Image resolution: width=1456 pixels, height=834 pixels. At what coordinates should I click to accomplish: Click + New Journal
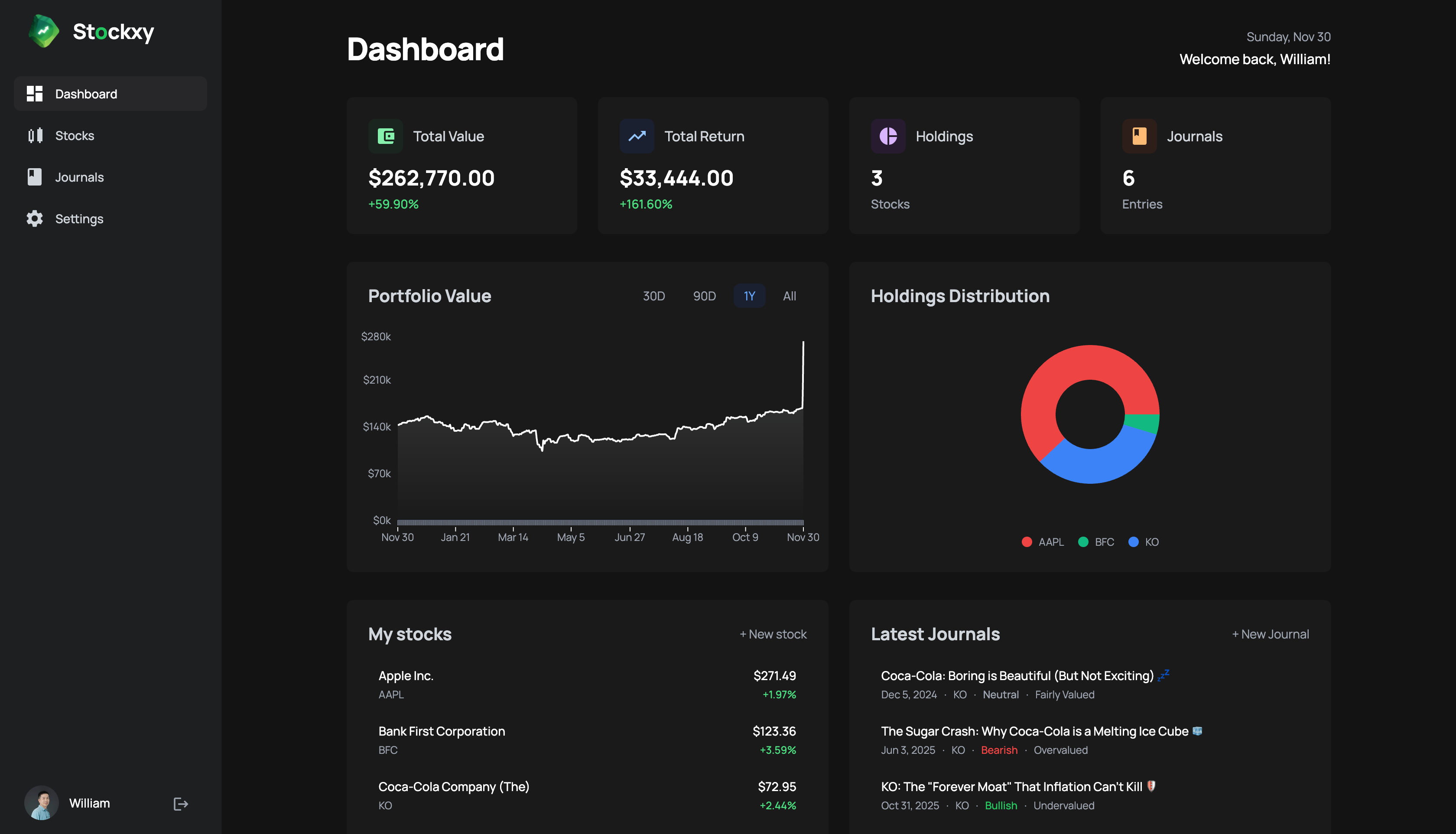pos(1270,634)
